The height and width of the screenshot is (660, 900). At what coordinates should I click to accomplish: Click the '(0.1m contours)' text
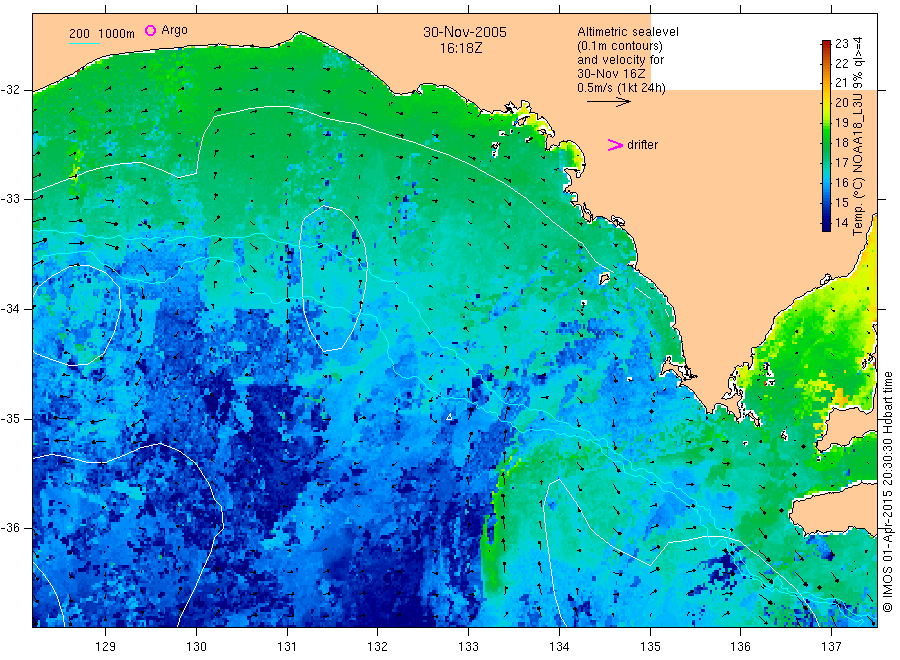pos(620,46)
